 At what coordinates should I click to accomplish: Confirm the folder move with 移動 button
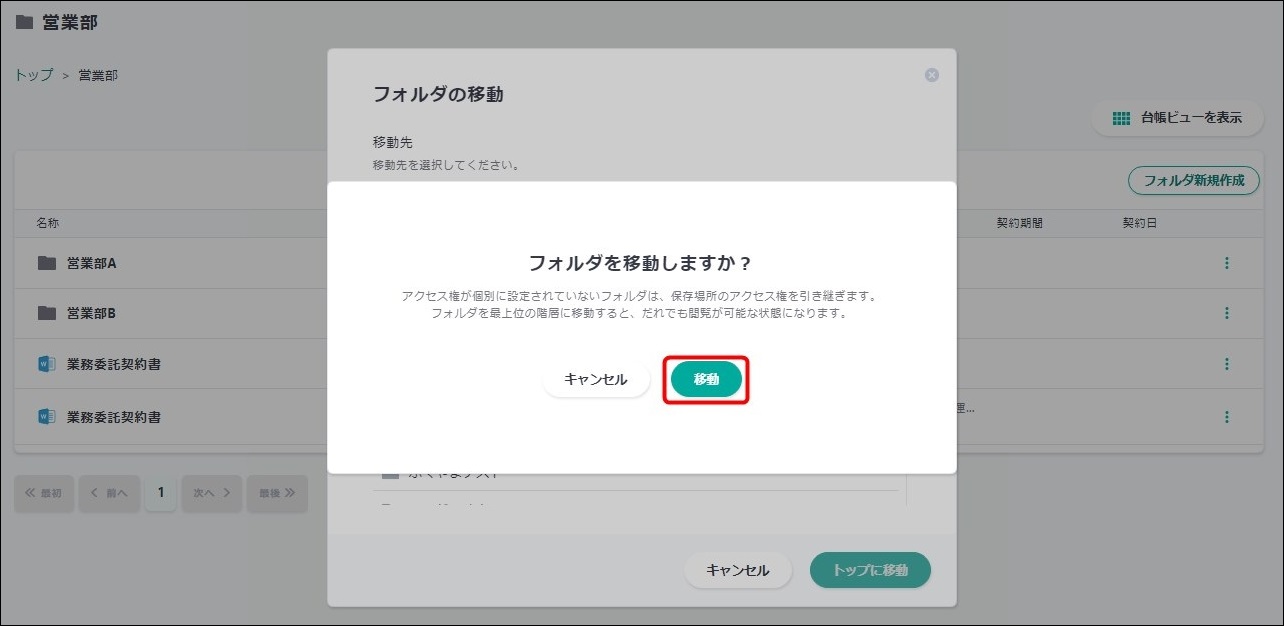(x=706, y=380)
